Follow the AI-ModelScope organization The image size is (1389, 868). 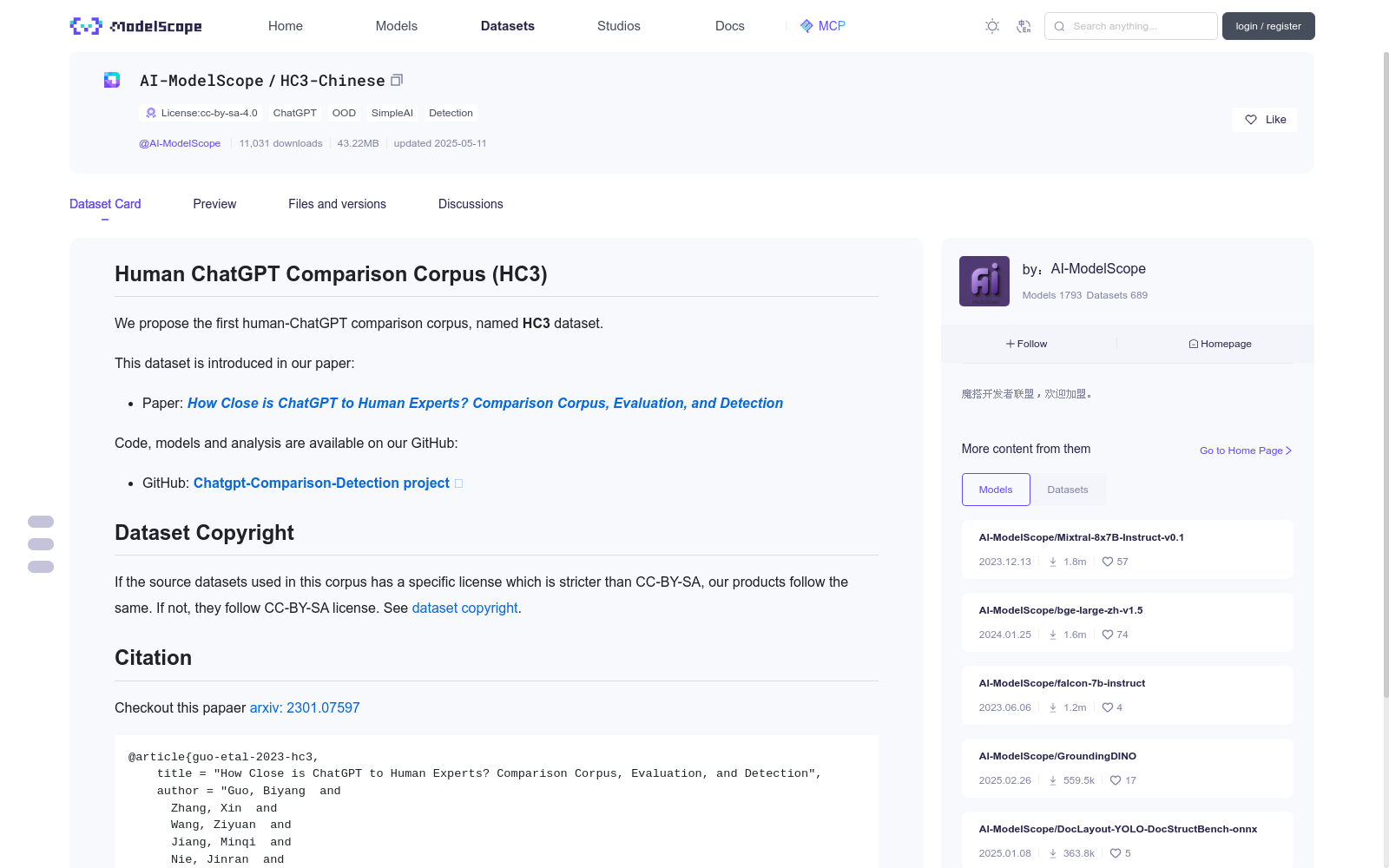click(x=1027, y=344)
